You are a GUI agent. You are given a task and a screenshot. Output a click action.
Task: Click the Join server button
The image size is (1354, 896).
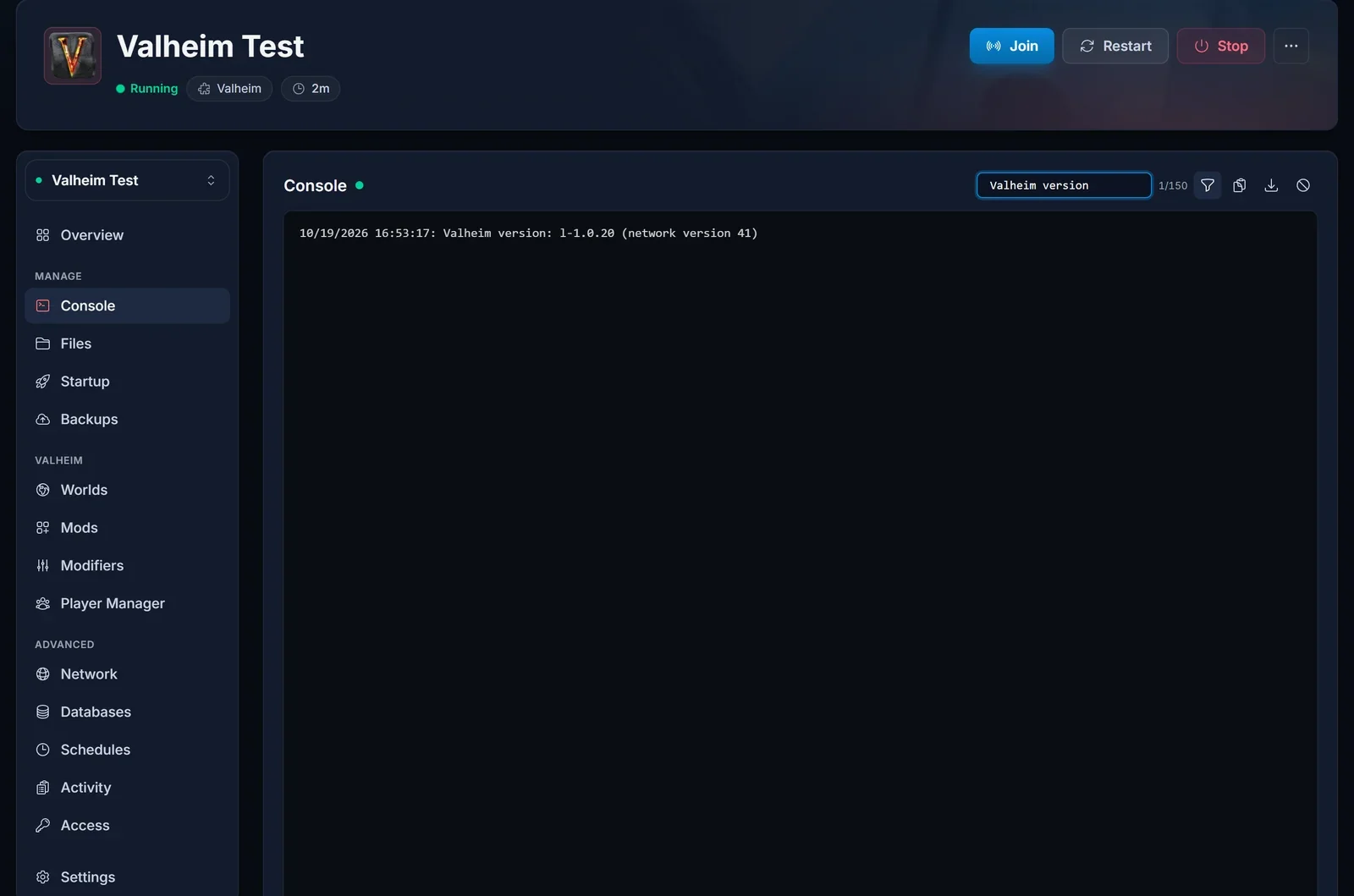click(x=1011, y=46)
